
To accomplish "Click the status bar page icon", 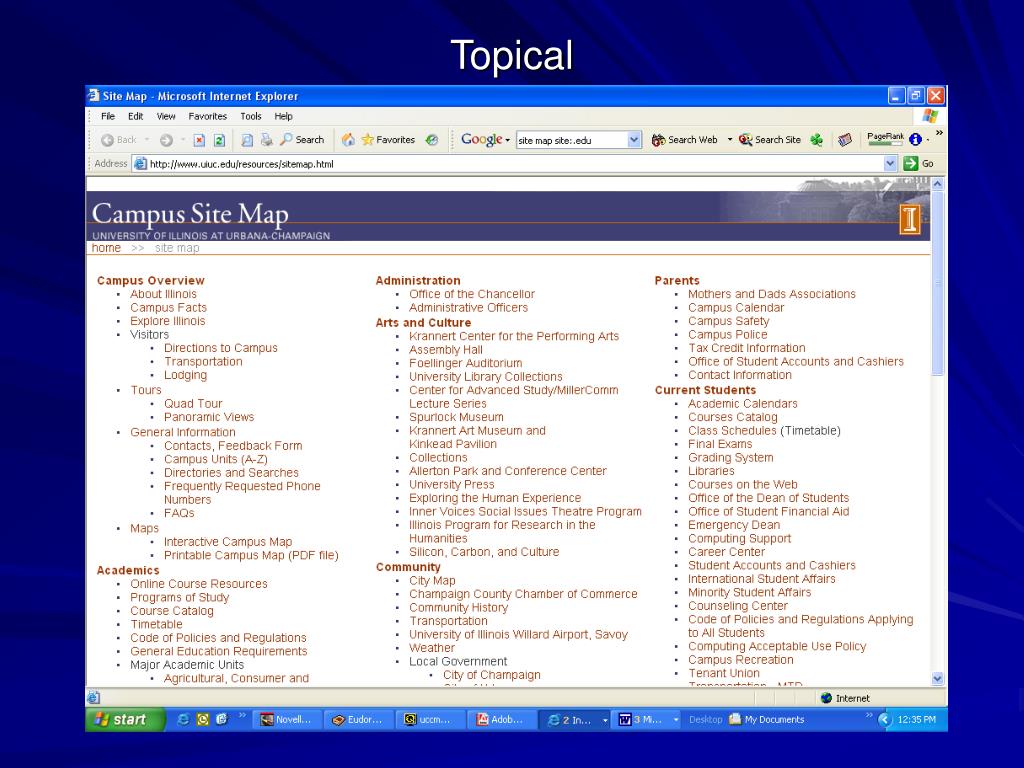I will [x=93, y=697].
